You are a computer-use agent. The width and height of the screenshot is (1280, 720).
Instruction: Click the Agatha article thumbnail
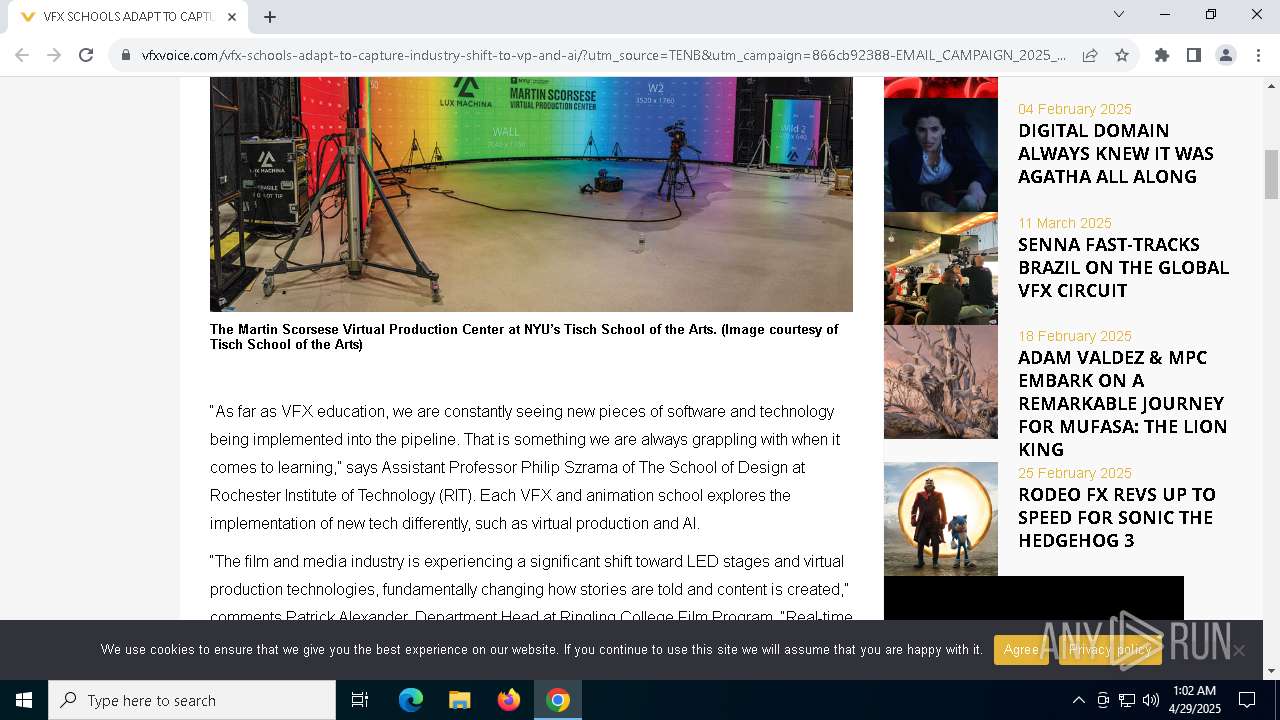(941, 155)
